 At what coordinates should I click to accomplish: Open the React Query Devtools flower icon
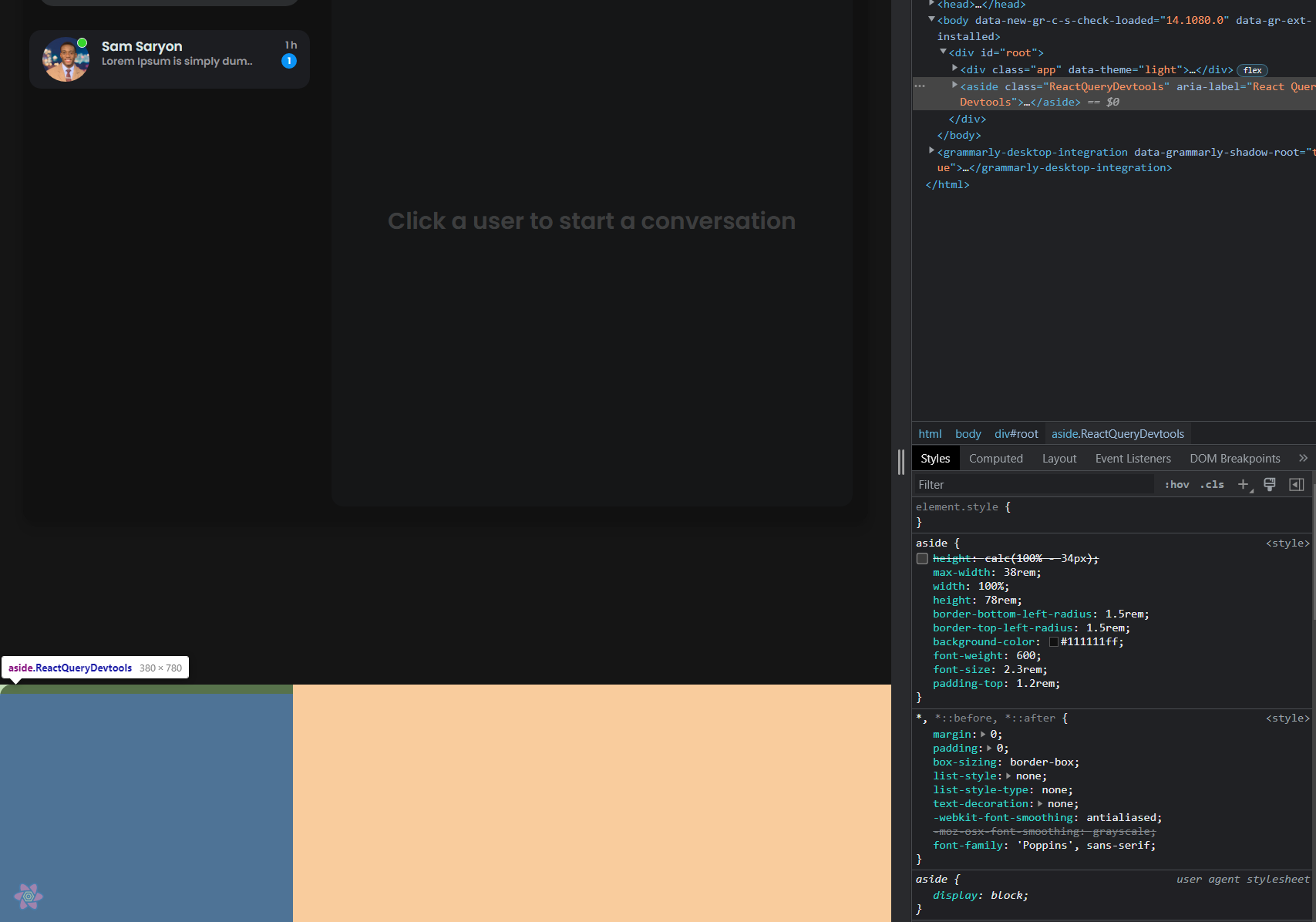click(29, 897)
